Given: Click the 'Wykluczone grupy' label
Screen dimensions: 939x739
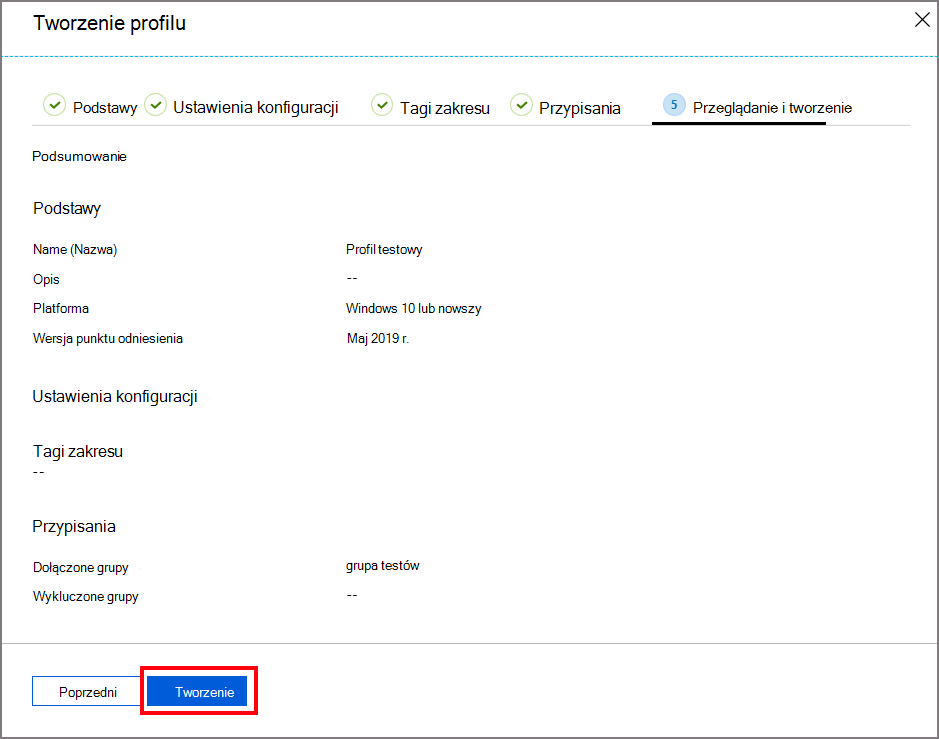Looking at the screenshot, I should tap(86, 596).
